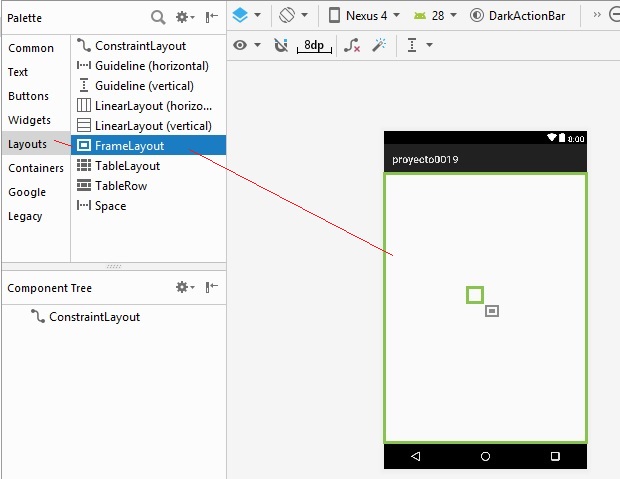Click the green square in the preview
Viewport: 620px width, 479px height.
[475, 294]
